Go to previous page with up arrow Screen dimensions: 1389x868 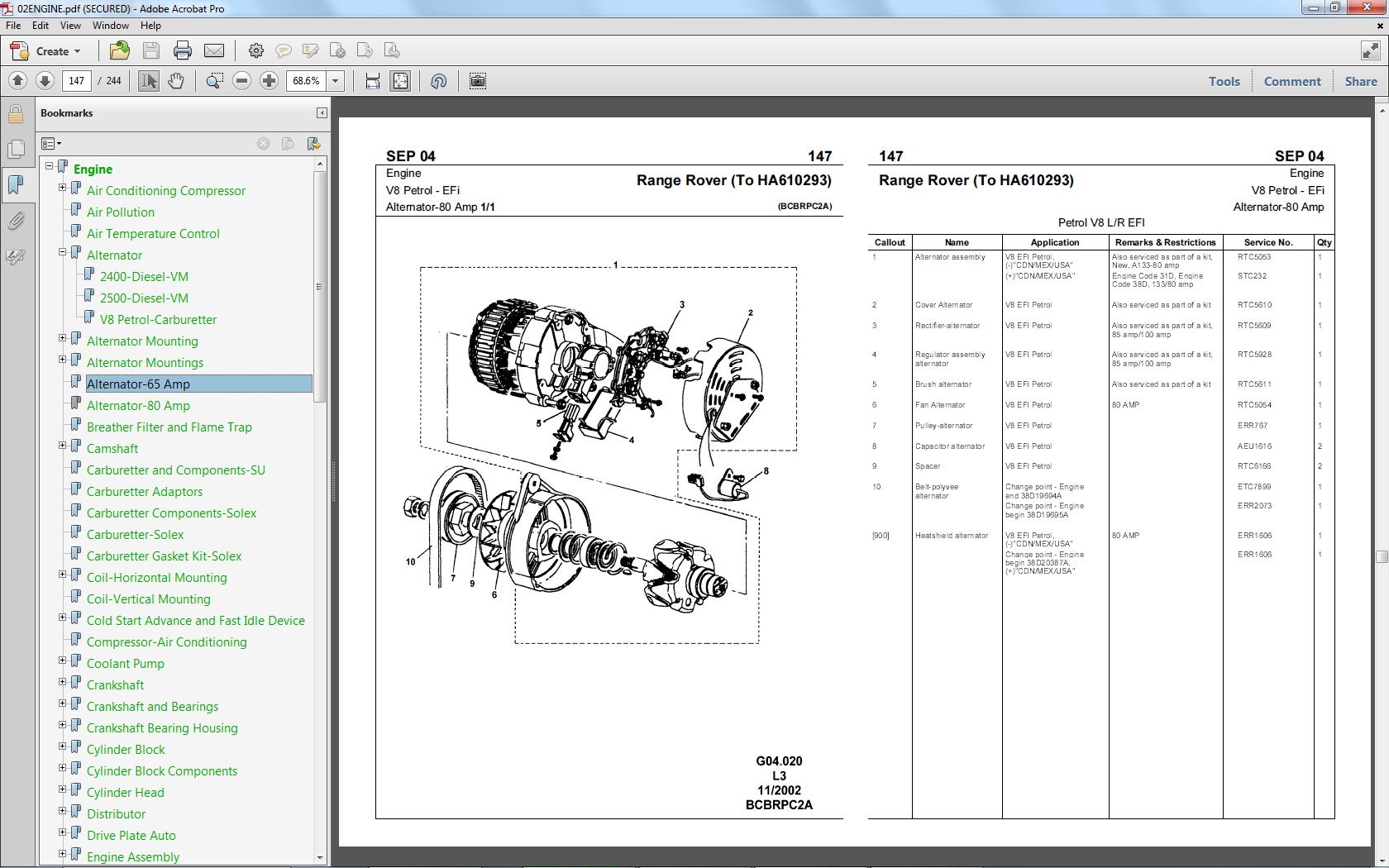point(18,81)
